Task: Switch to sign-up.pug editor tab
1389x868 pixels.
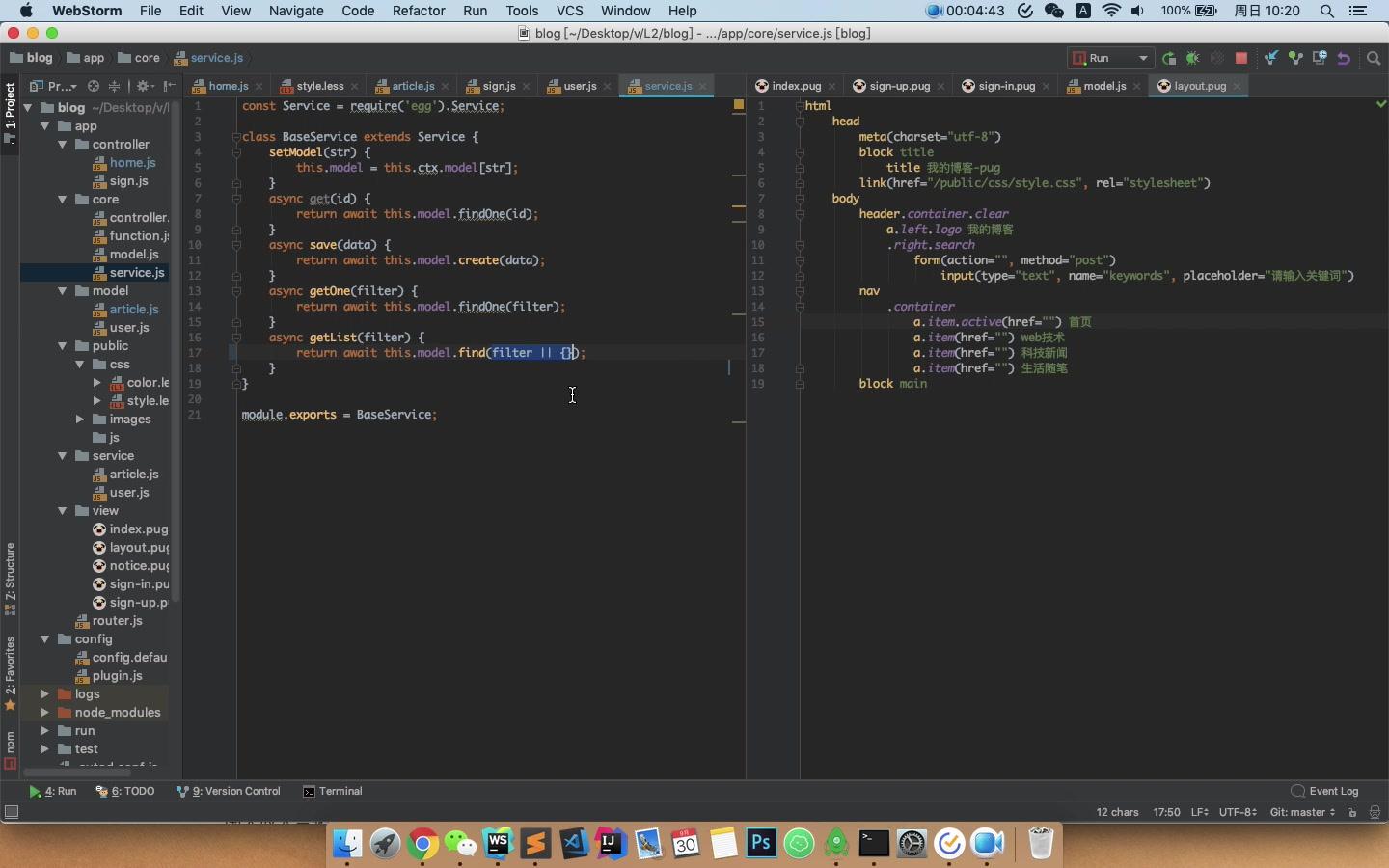Action: tap(899, 86)
